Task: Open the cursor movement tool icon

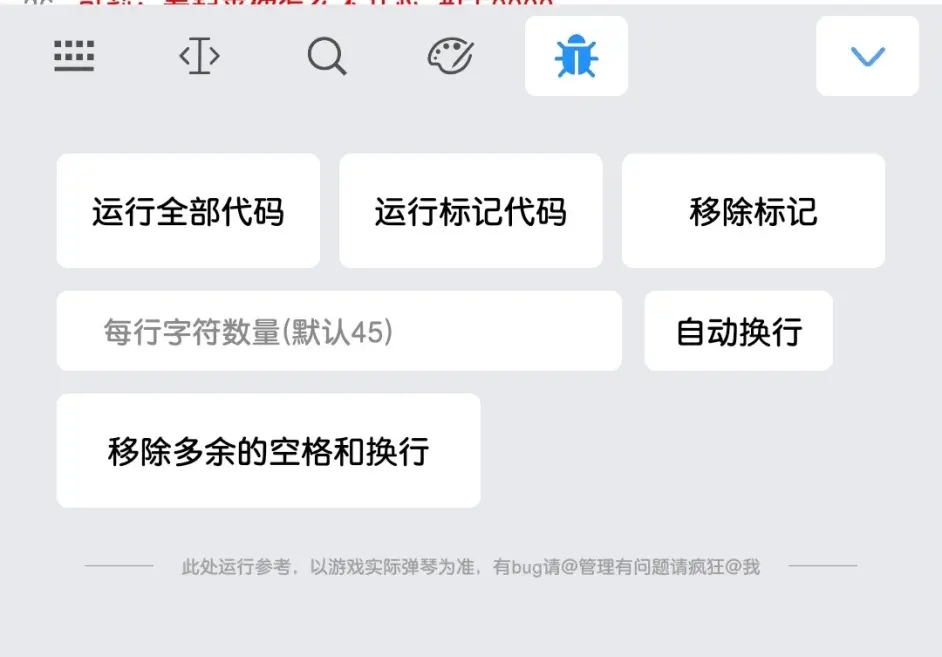Action: tap(199, 56)
